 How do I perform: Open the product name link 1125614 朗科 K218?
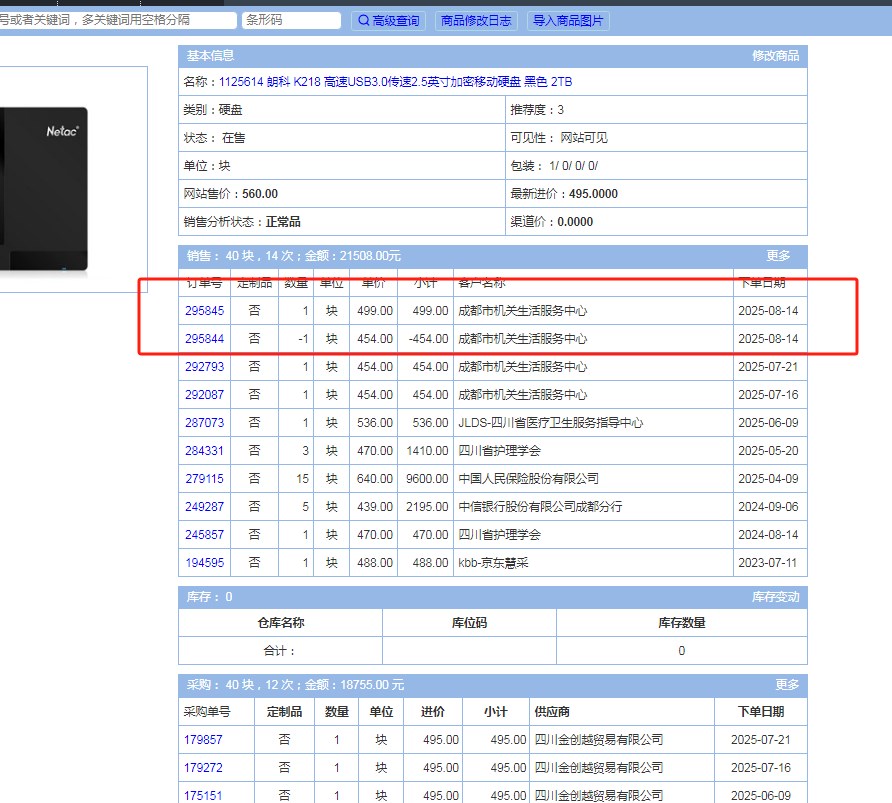tap(395, 82)
